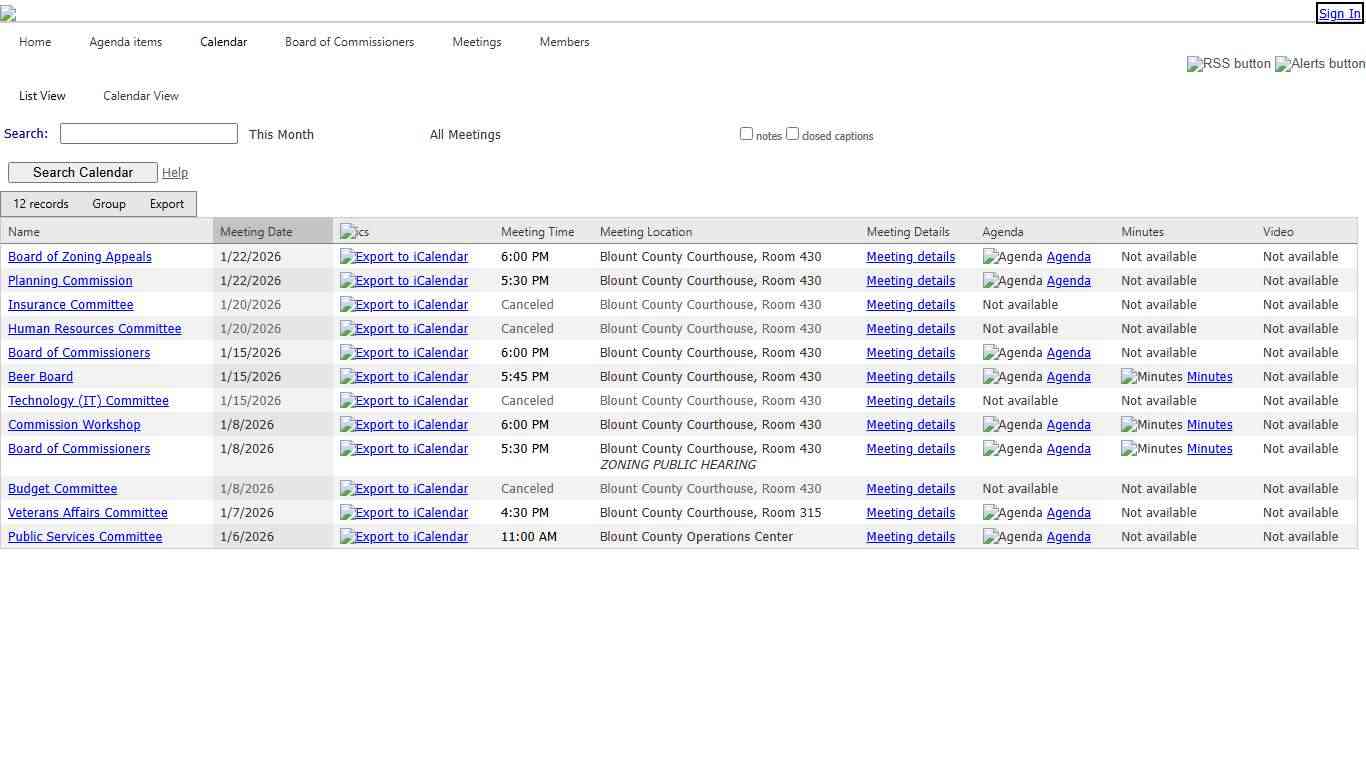This screenshot has height=768, width=1366.
Task: Click the Sign In link
Action: point(1338,13)
